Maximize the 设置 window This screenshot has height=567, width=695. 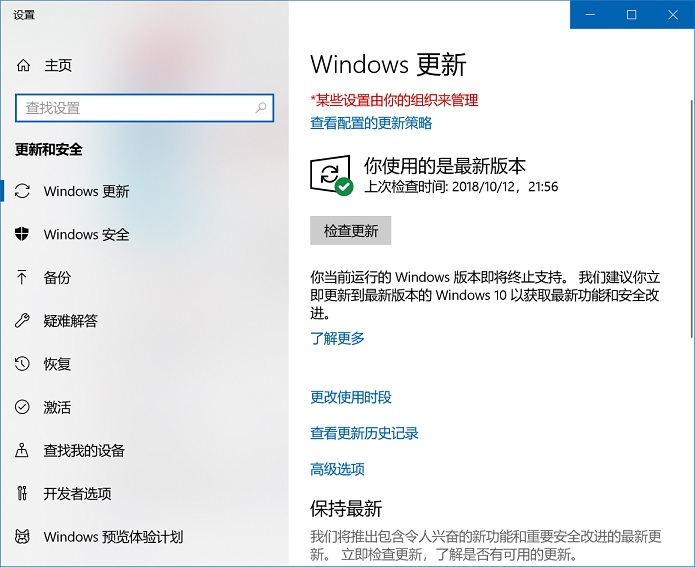(631, 15)
